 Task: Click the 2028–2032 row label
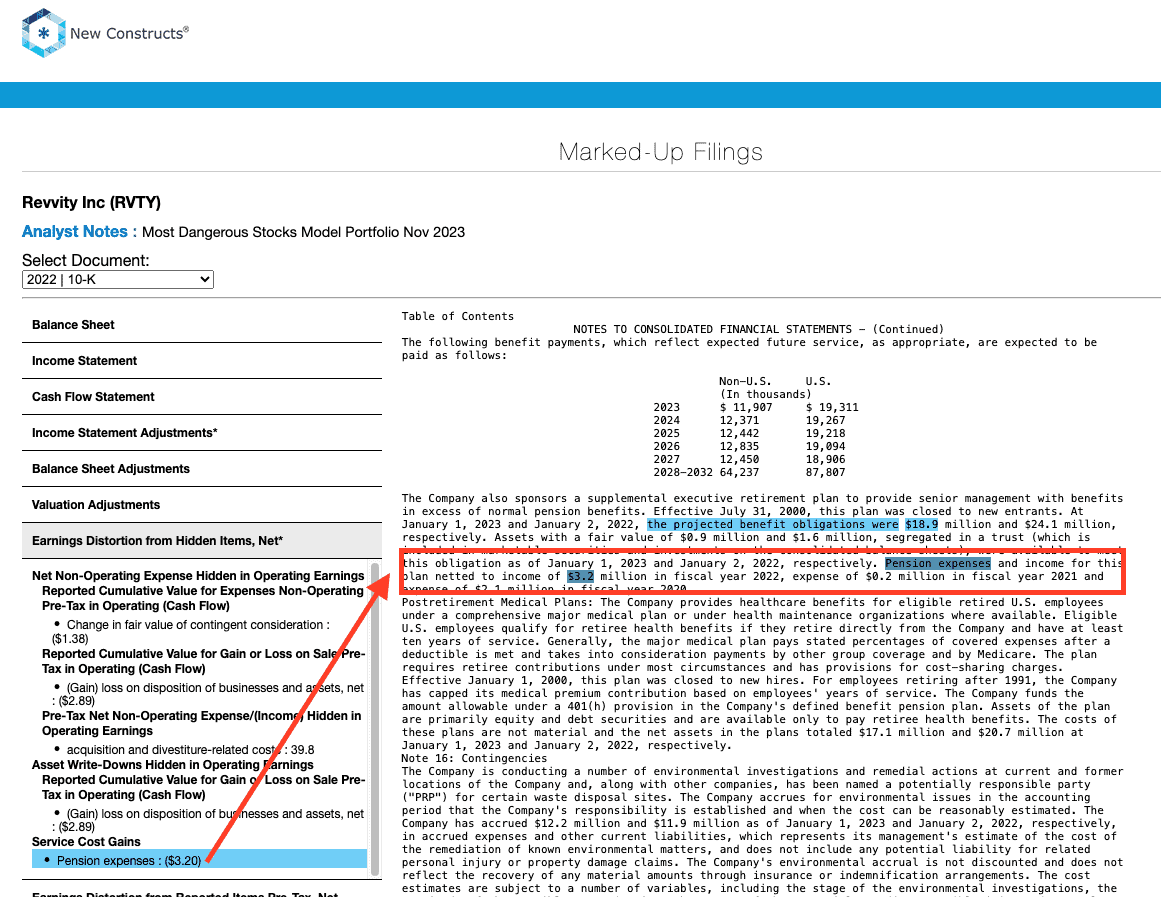[683, 473]
